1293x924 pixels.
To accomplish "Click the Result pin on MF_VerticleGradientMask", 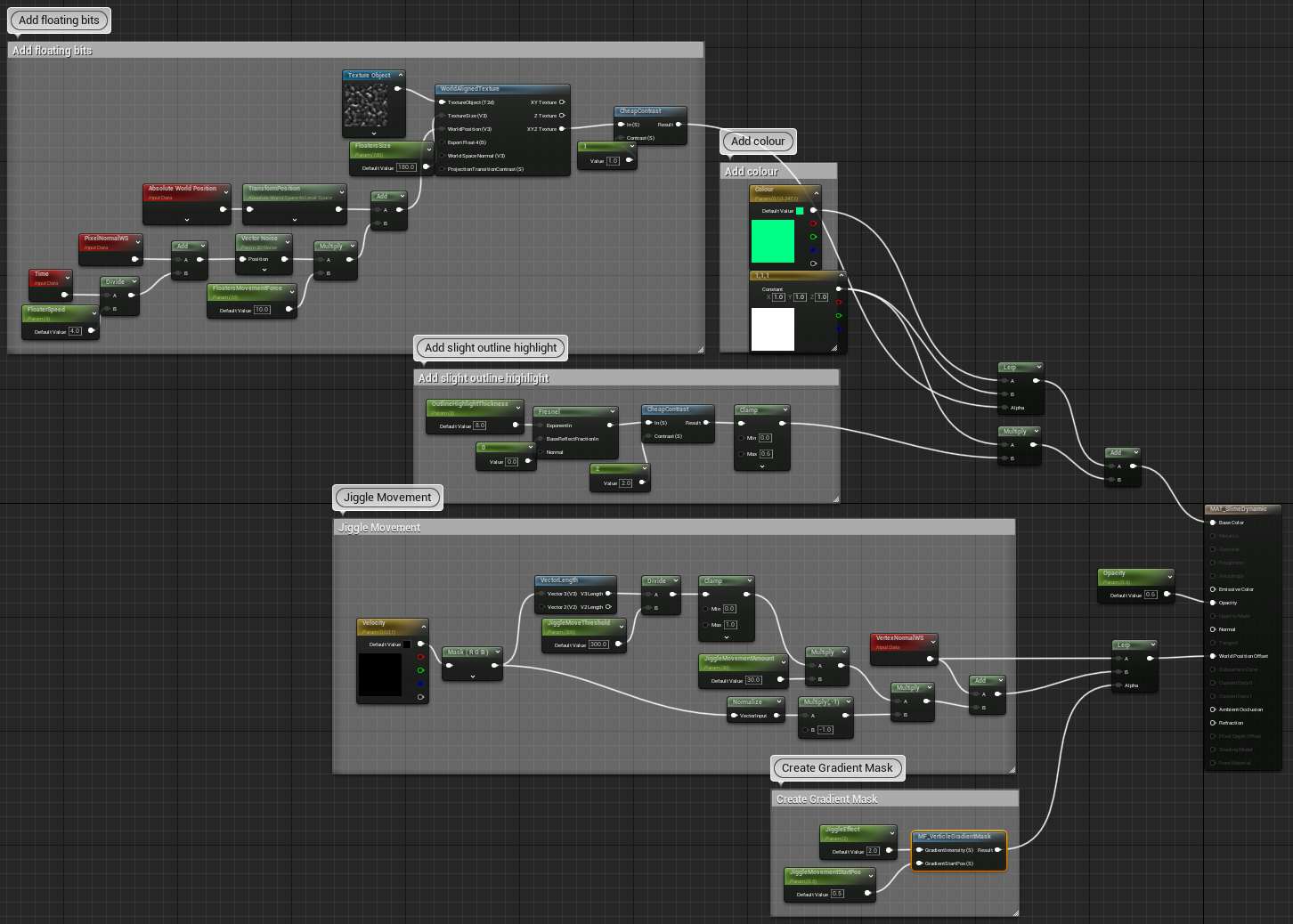I will pyautogui.click(x=998, y=850).
